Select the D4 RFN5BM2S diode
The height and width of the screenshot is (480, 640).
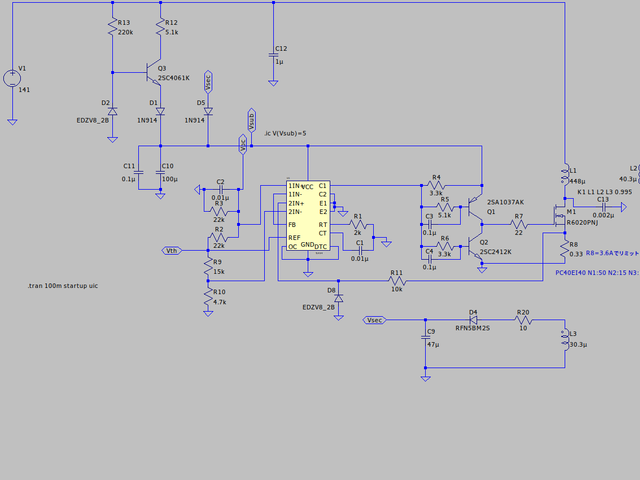tap(473, 320)
